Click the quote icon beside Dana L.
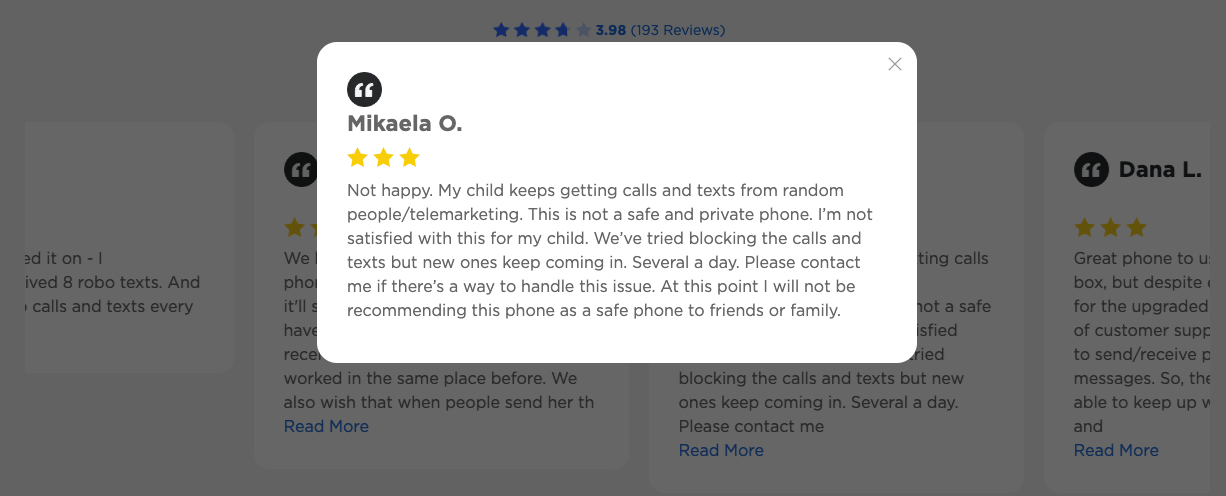Image resolution: width=1226 pixels, height=496 pixels. (1091, 169)
